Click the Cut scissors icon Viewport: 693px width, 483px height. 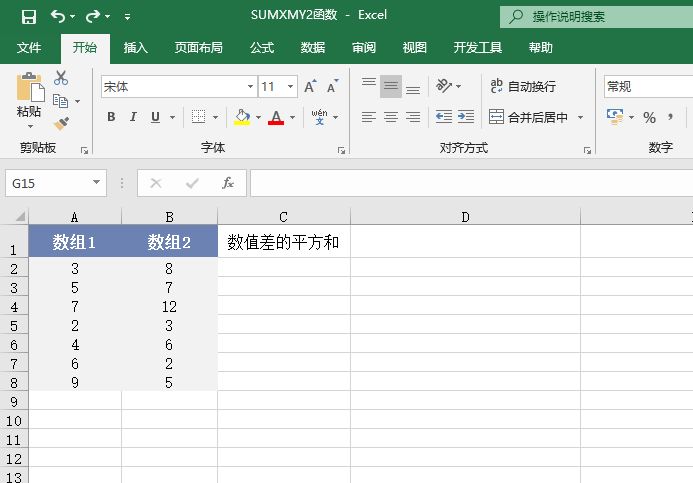61,78
